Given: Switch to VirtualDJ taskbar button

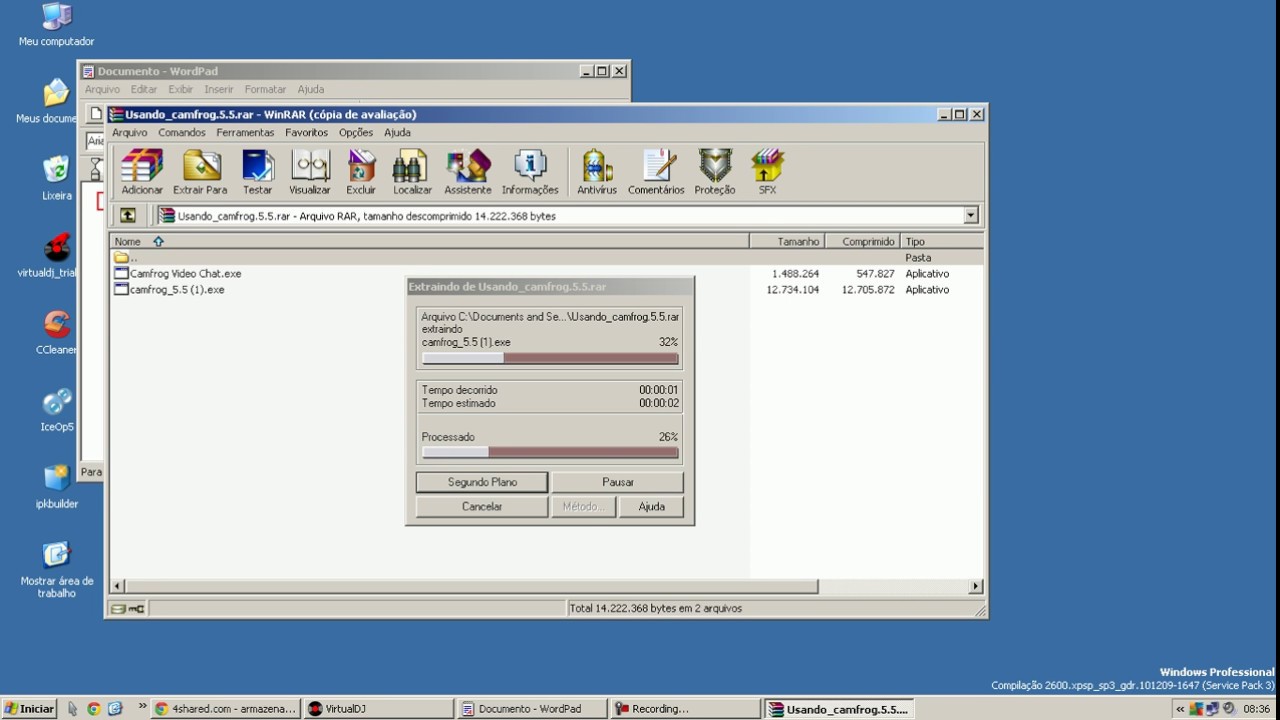Looking at the screenshot, I should [x=378, y=708].
